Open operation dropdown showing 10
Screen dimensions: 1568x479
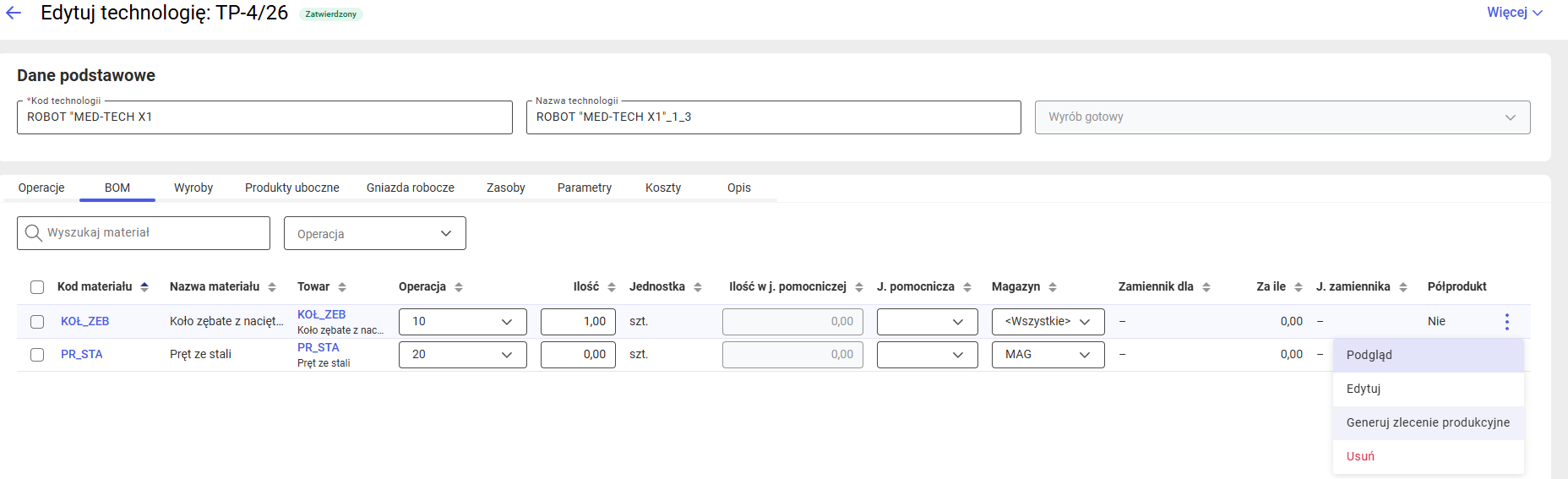pyautogui.click(x=463, y=322)
